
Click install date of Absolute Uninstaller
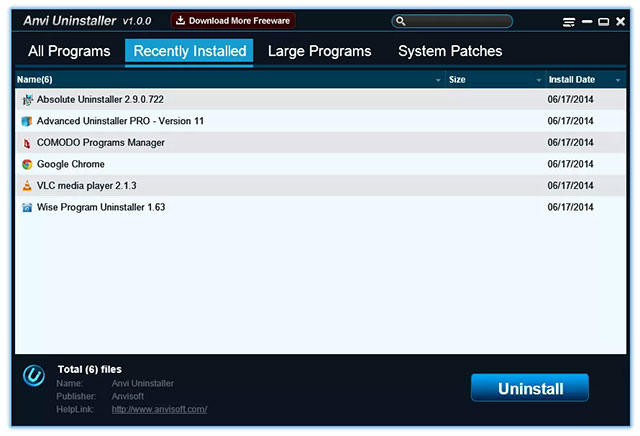click(x=570, y=100)
